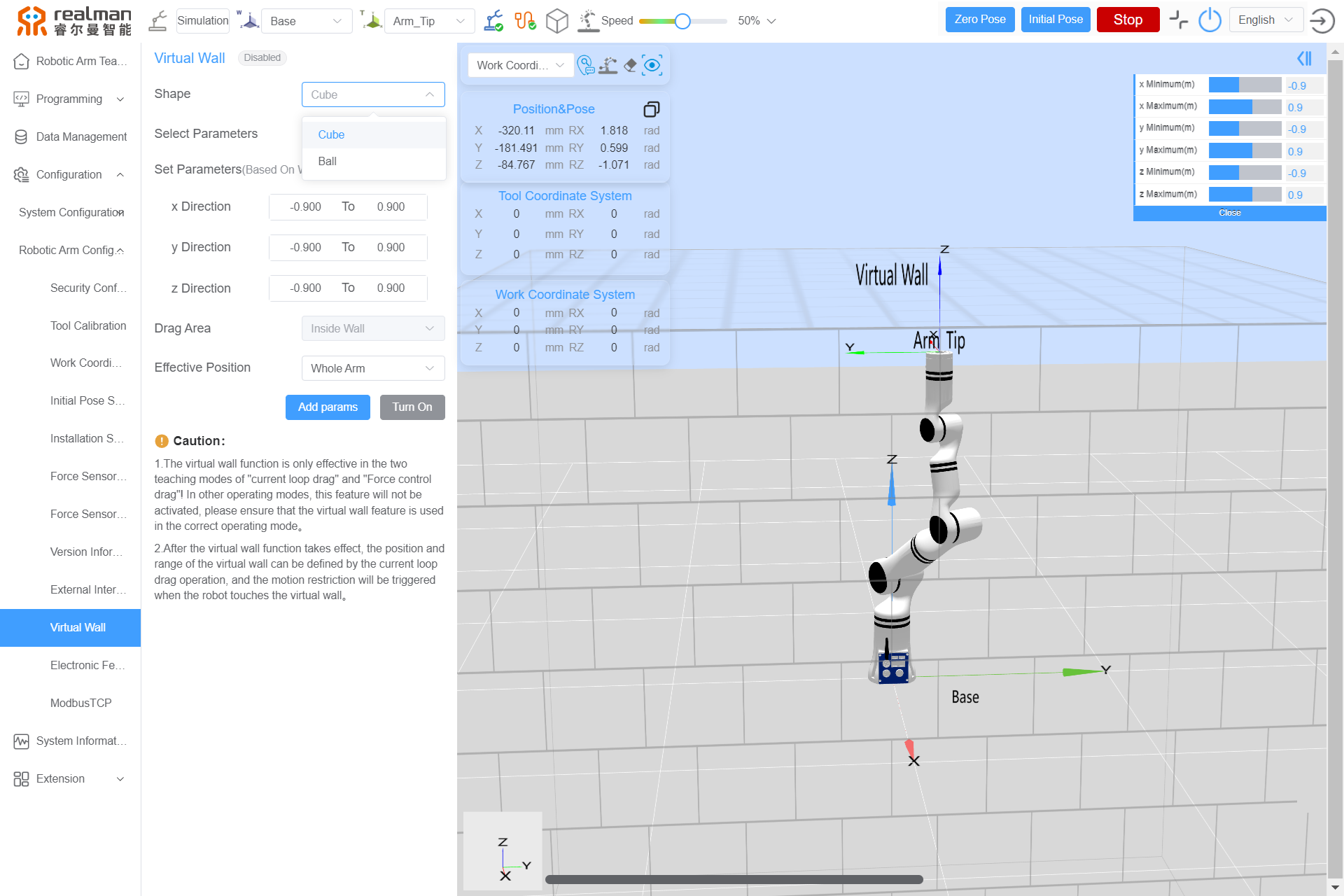Screen dimensions: 1344x896
Task: Copy the Position&Pose values via copy icon
Action: point(652,109)
